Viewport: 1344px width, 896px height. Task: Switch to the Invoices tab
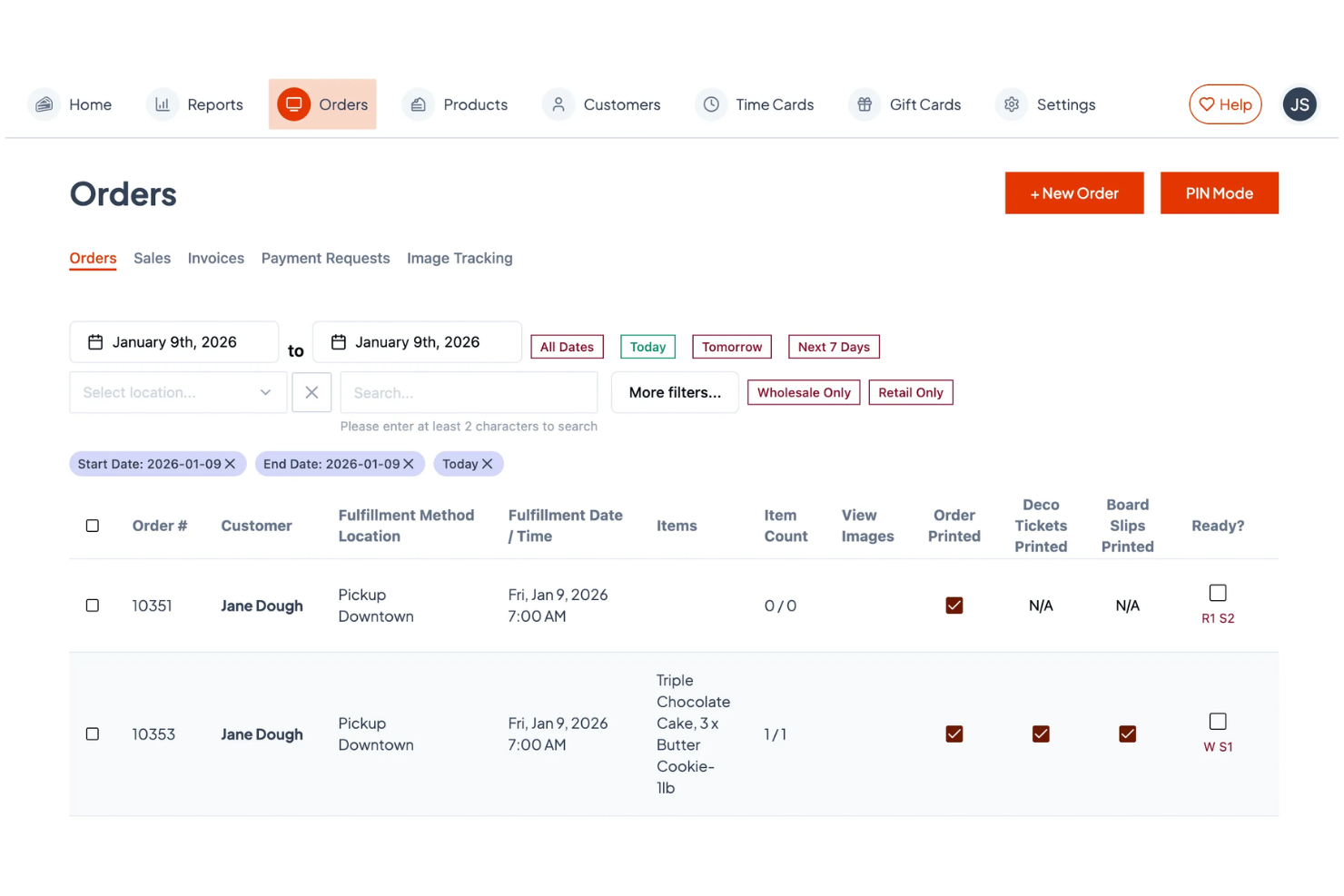pos(216,259)
